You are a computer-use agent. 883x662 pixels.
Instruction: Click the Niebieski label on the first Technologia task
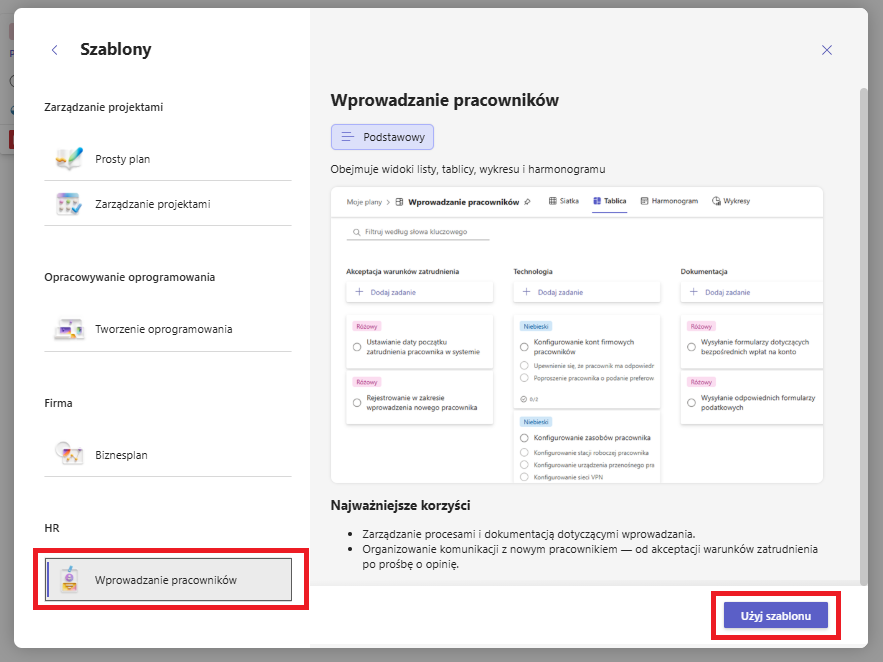535,326
